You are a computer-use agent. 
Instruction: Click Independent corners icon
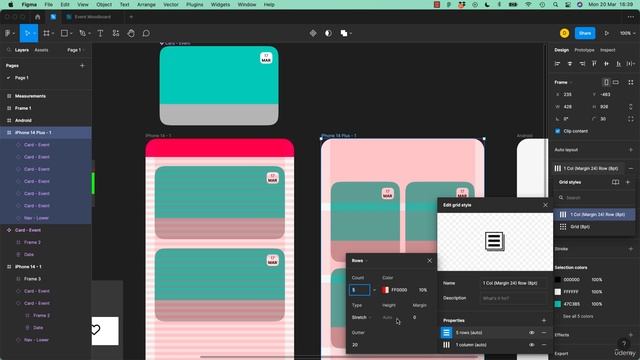coord(631,119)
